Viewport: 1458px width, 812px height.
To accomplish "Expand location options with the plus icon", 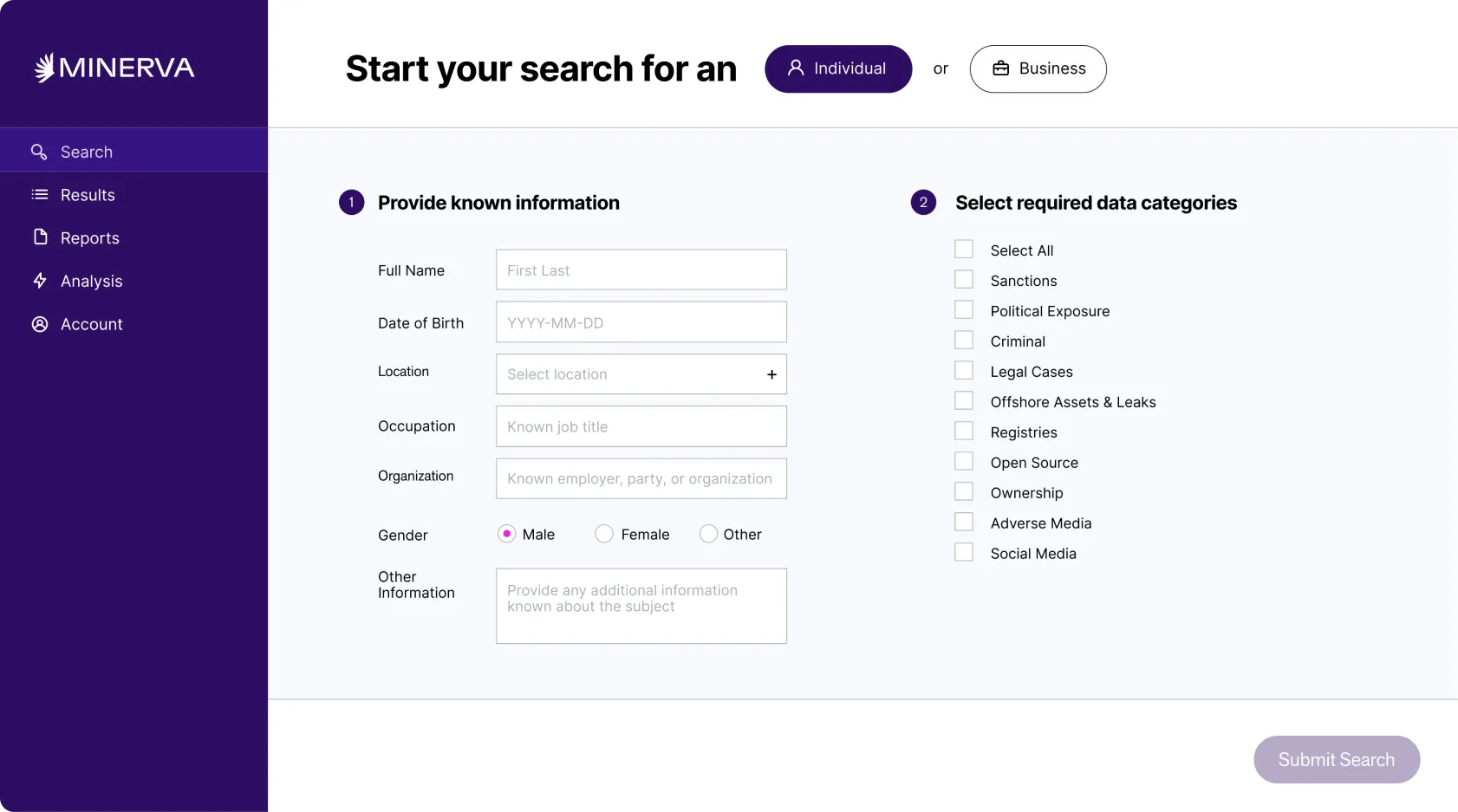I will pyautogui.click(x=771, y=374).
